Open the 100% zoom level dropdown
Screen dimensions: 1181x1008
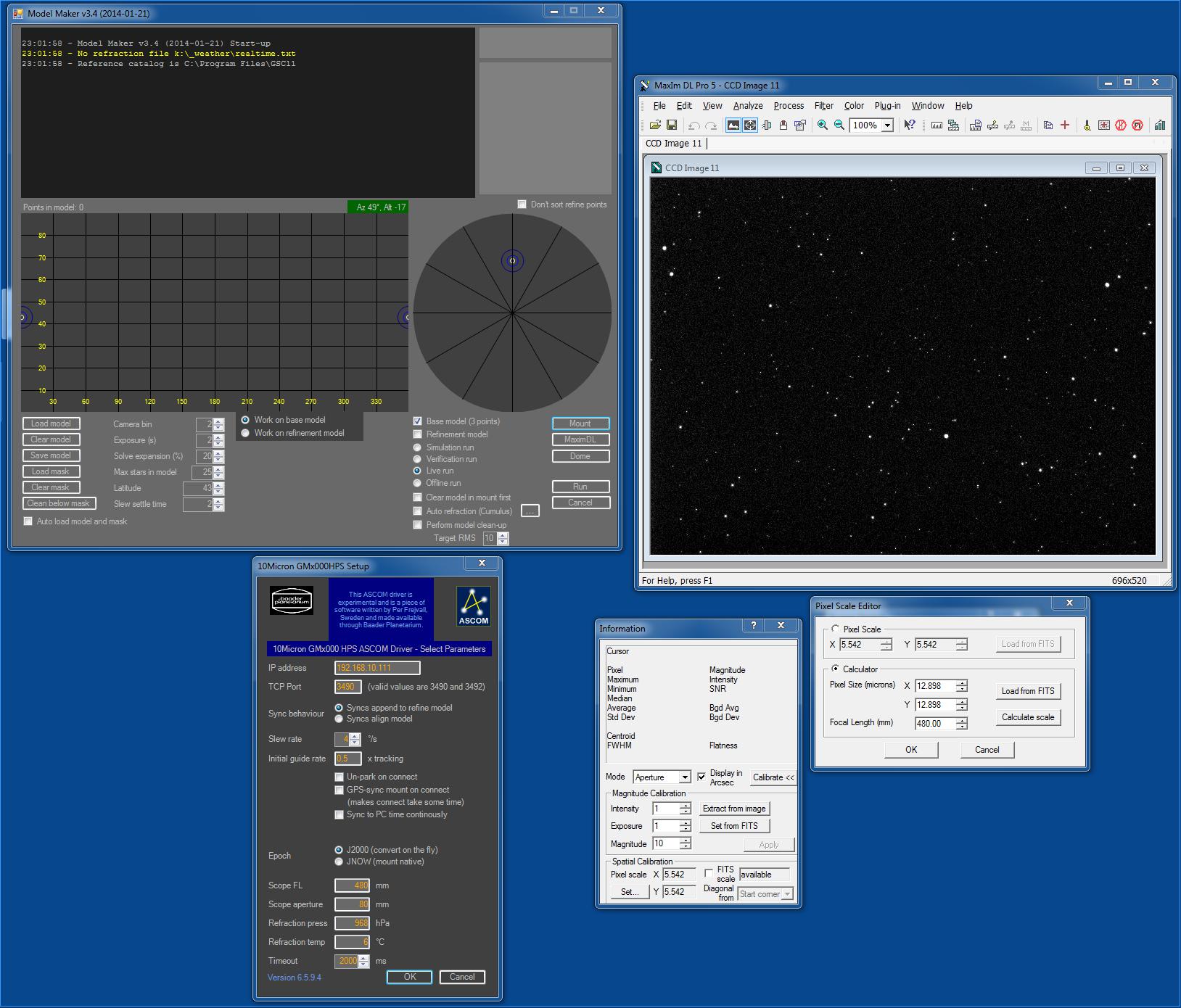point(887,125)
